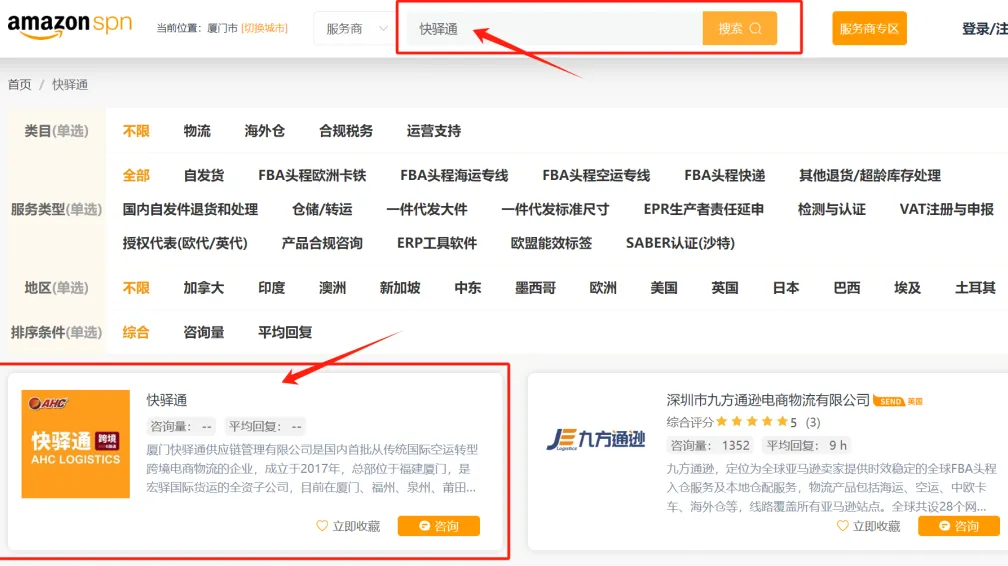Sort results by 综合
Screen dimensions: 1008x566
click(x=136, y=333)
